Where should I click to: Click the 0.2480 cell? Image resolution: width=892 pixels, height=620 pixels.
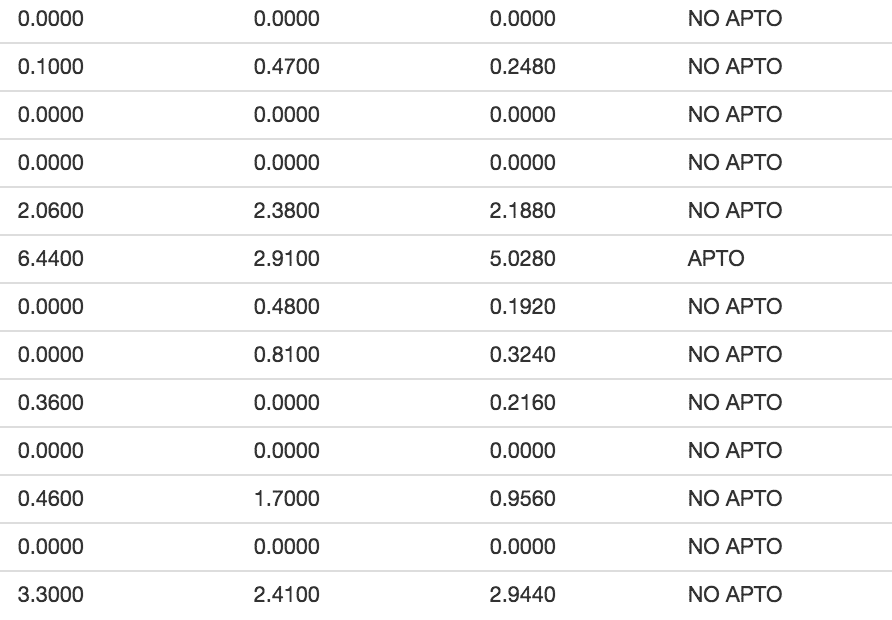(x=522, y=67)
